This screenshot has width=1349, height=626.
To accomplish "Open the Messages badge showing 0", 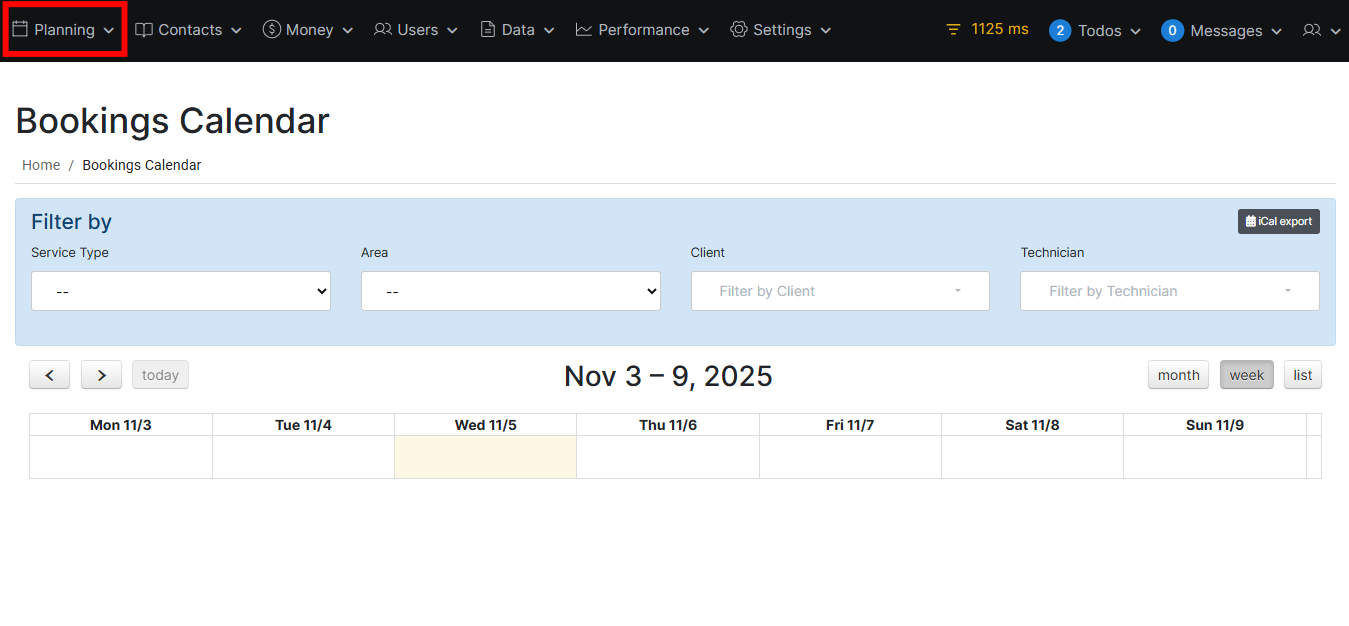I will click(1172, 31).
